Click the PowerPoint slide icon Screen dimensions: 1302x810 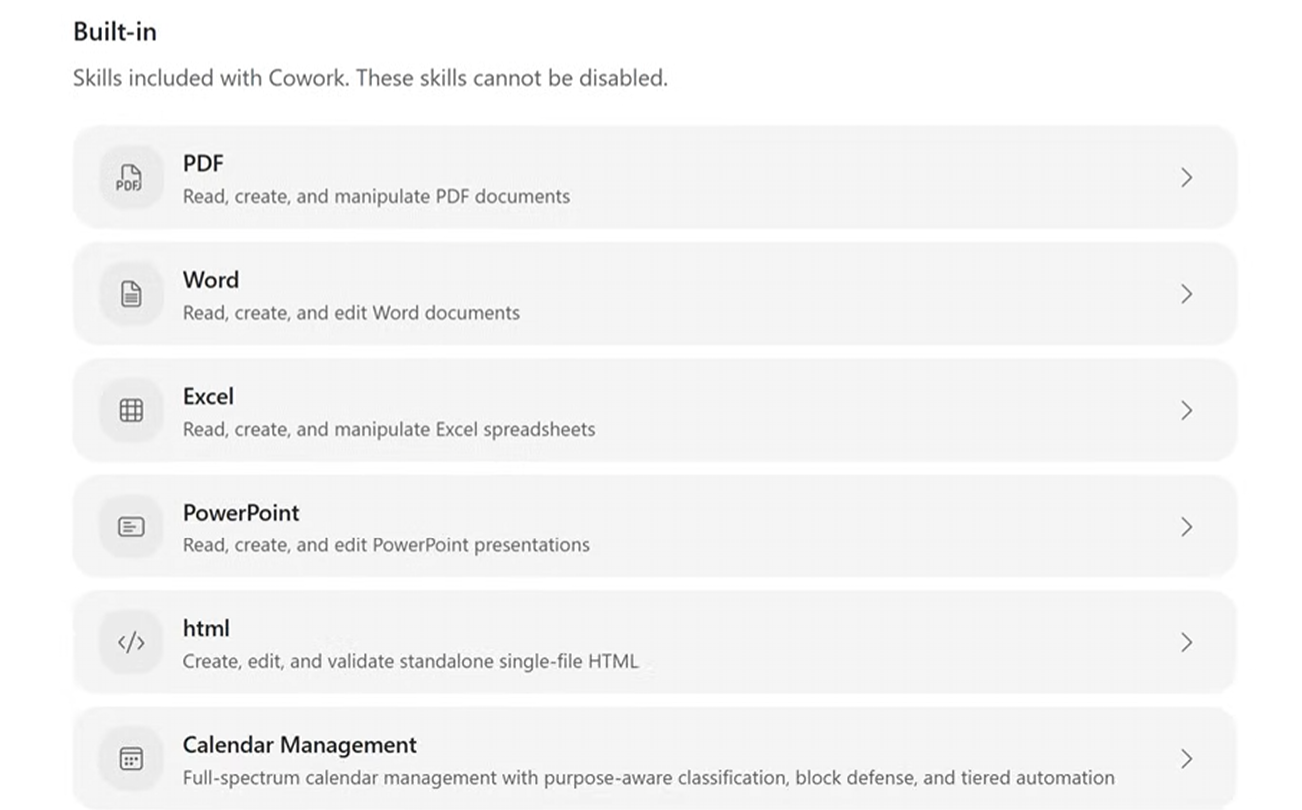pyautogui.click(x=131, y=526)
